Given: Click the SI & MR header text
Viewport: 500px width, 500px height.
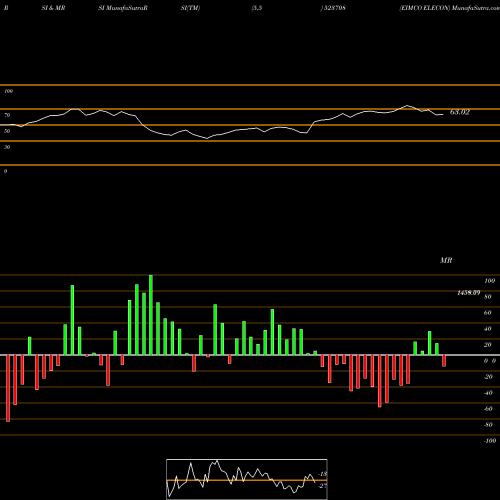Looking at the screenshot, I should click(53, 8).
